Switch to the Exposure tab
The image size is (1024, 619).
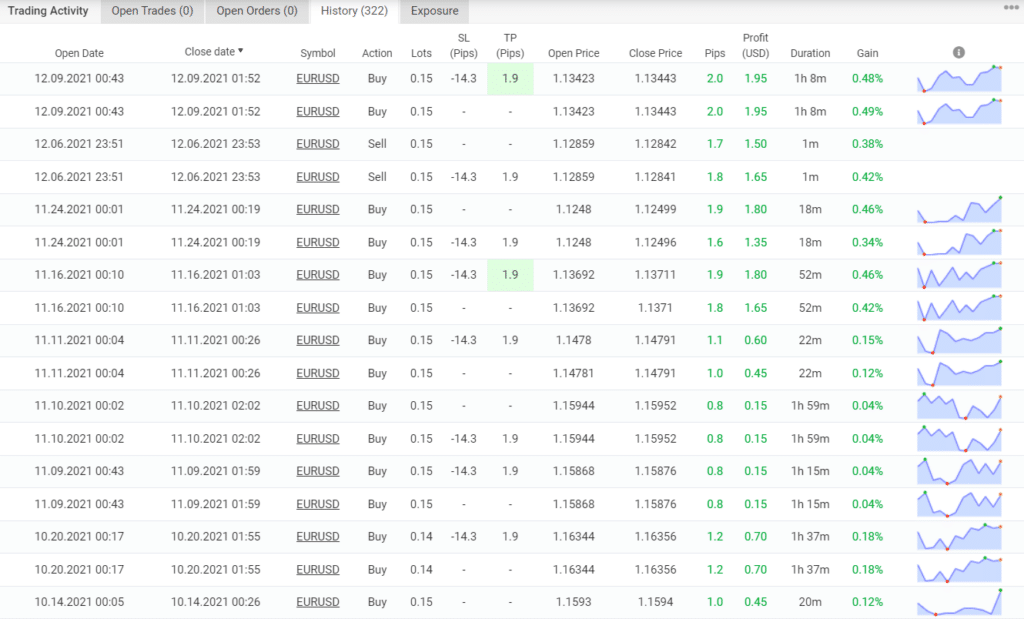(x=434, y=11)
